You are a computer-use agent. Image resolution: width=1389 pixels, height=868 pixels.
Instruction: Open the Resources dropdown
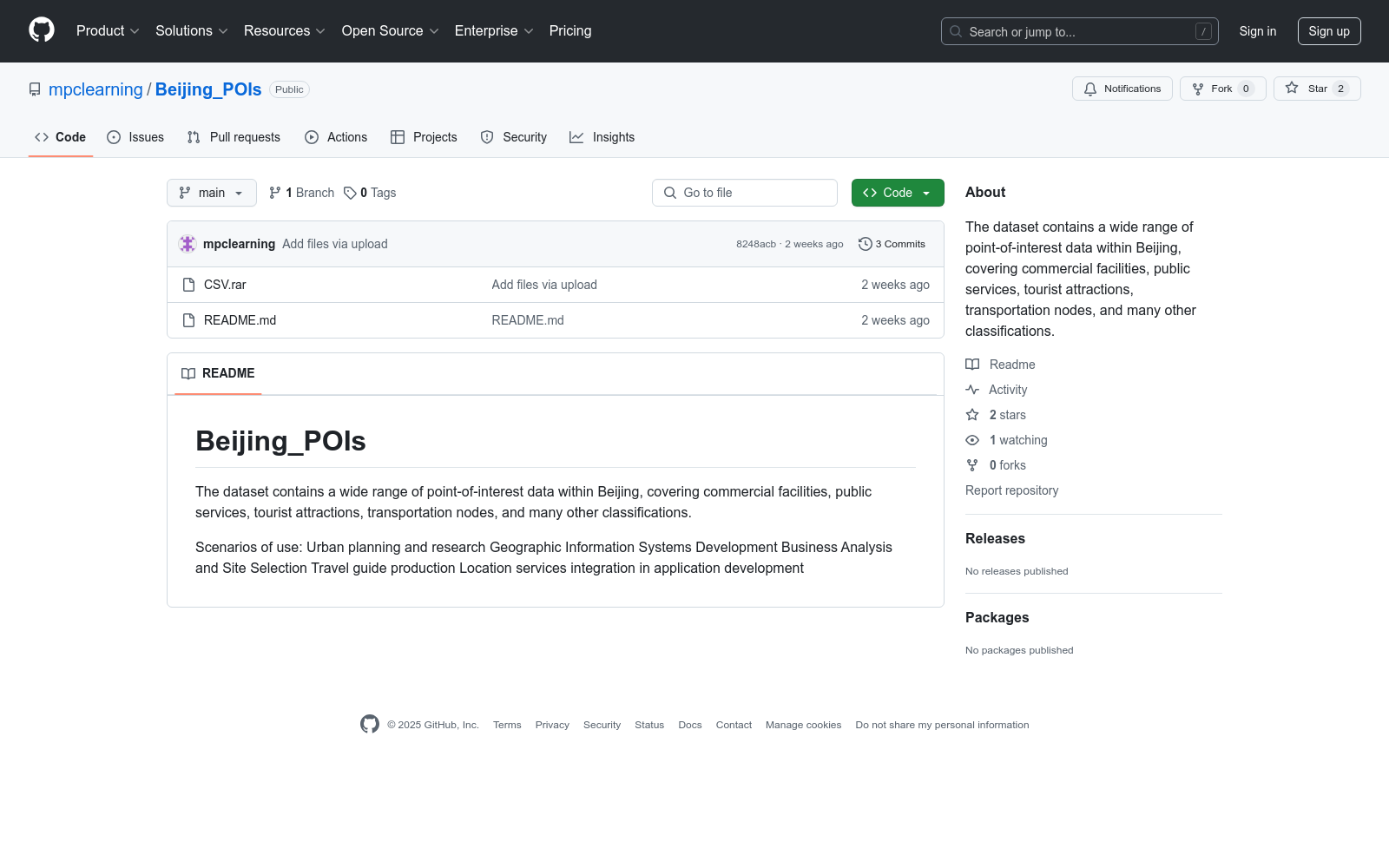(285, 31)
